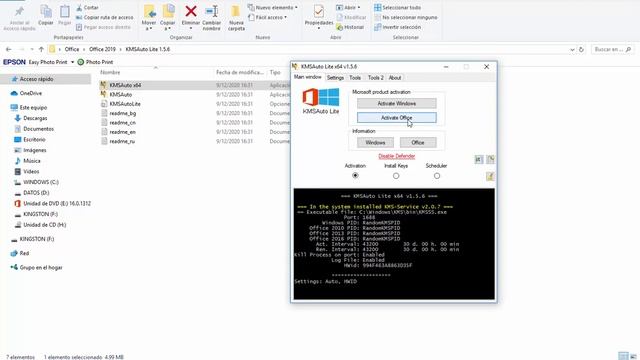Click Office in the address breadcrumb
This screenshot has width=640, height=360.
[72, 49]
